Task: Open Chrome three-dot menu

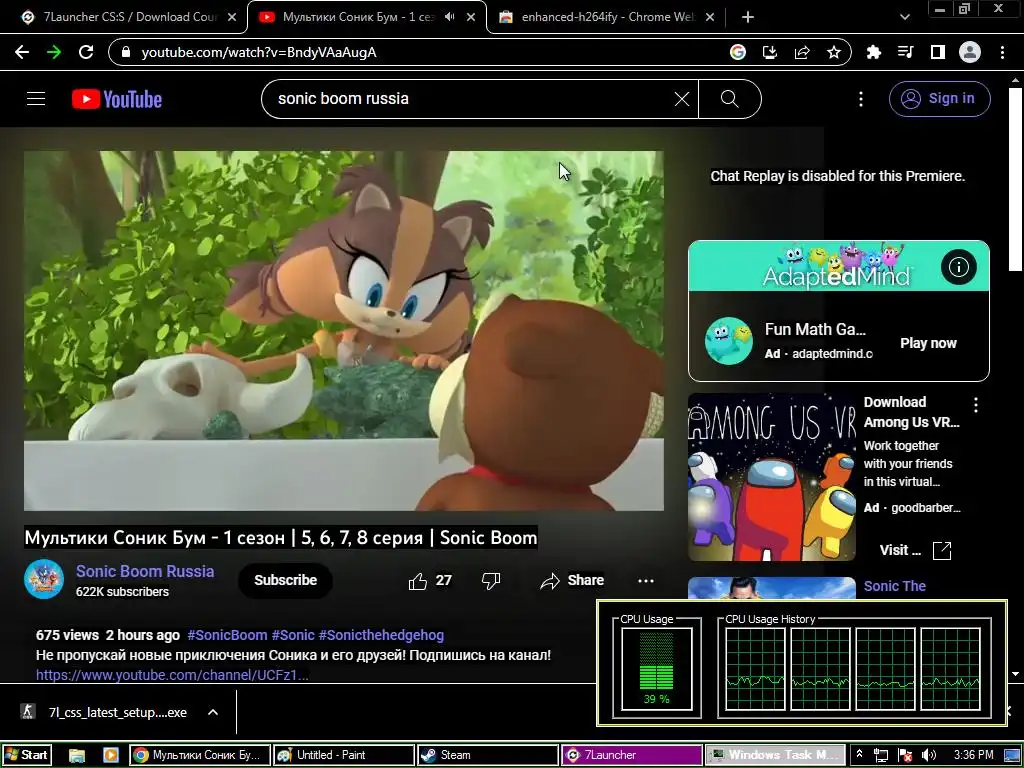Action: coord(1002,52)
